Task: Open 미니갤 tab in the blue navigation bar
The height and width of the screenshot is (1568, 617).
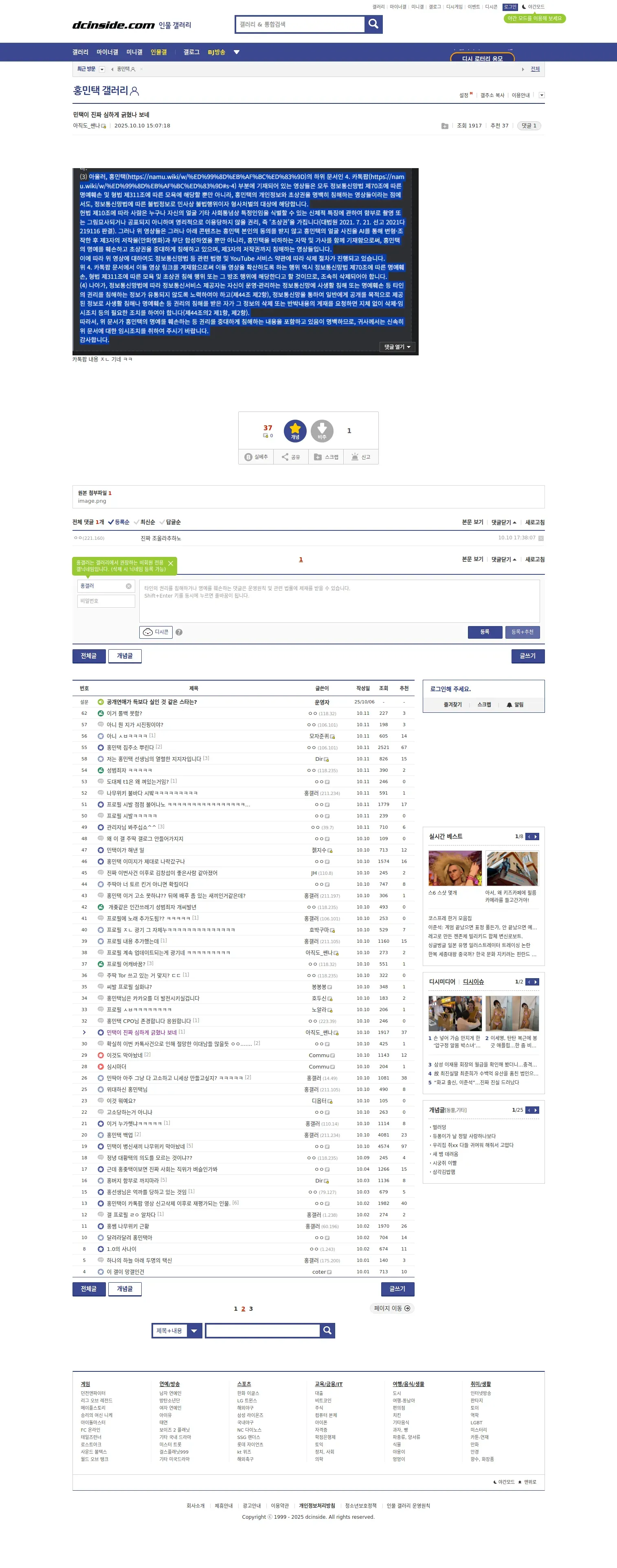Action: 134,53
